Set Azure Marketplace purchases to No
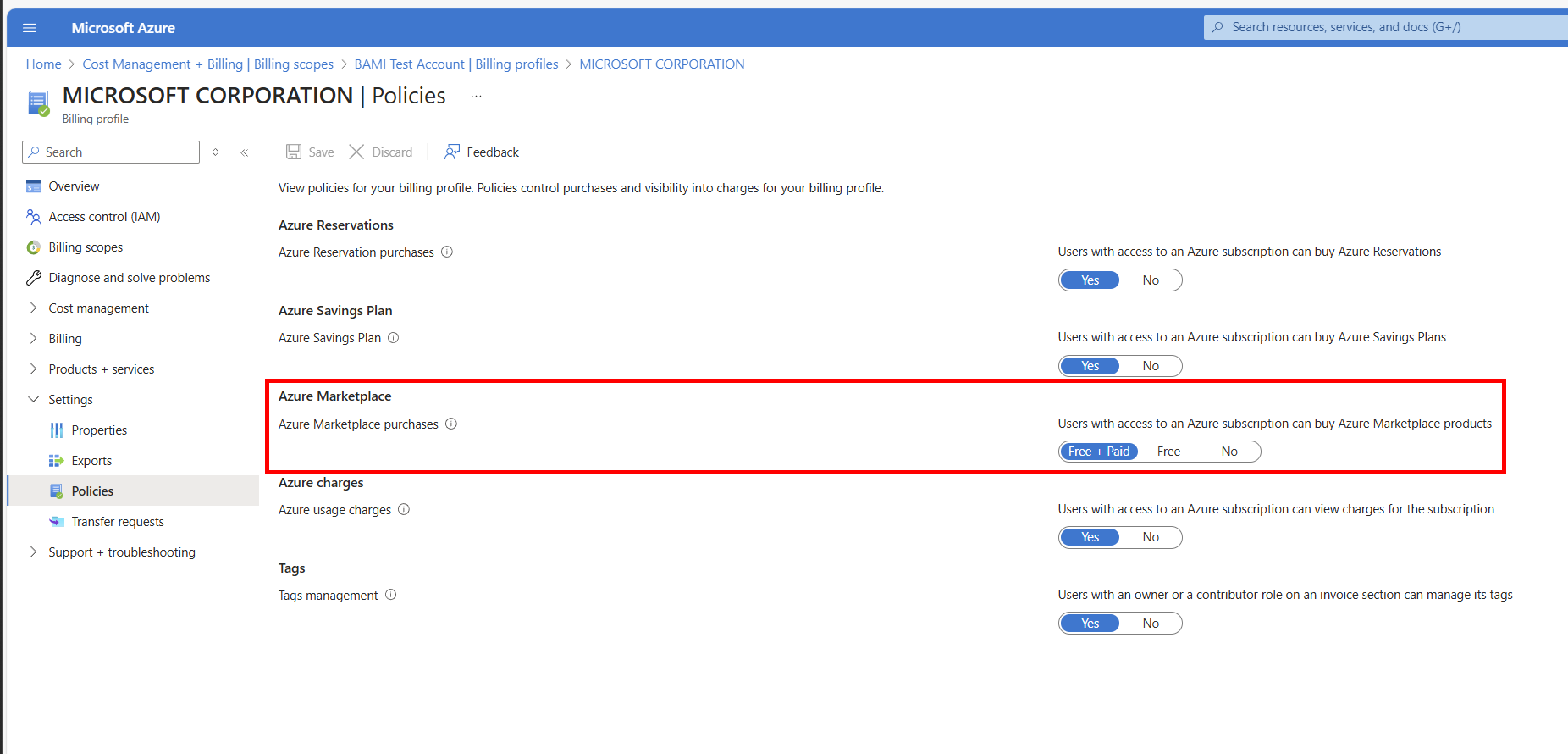The height and width of the screenshot is (754, 1568). (1229, 452)
